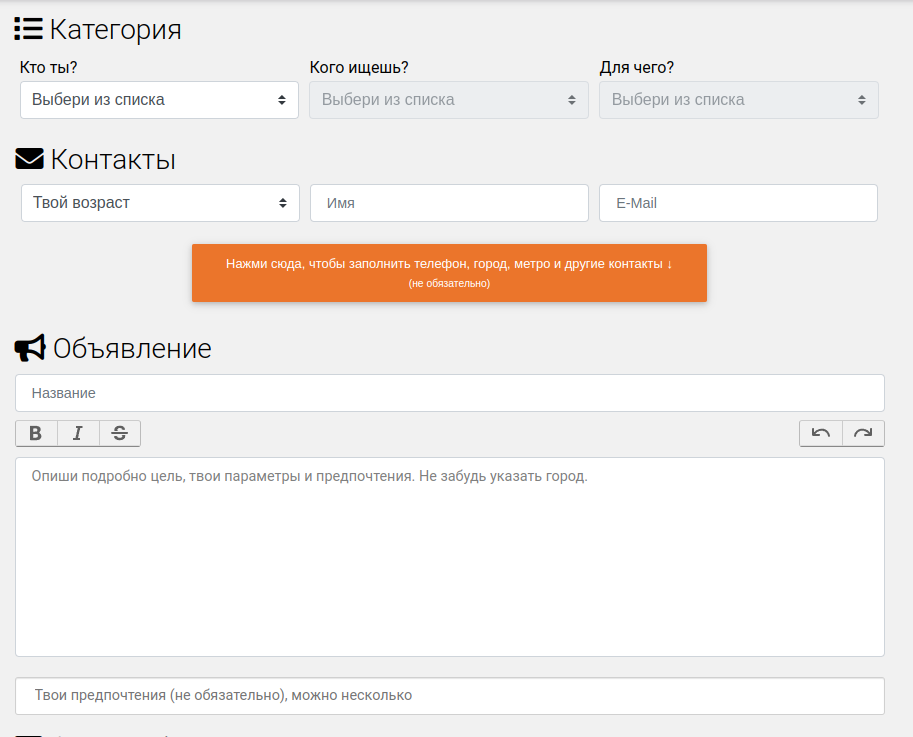Click into the ad description text area
Screen dimensions: 913x737
[x=450, y=557]
